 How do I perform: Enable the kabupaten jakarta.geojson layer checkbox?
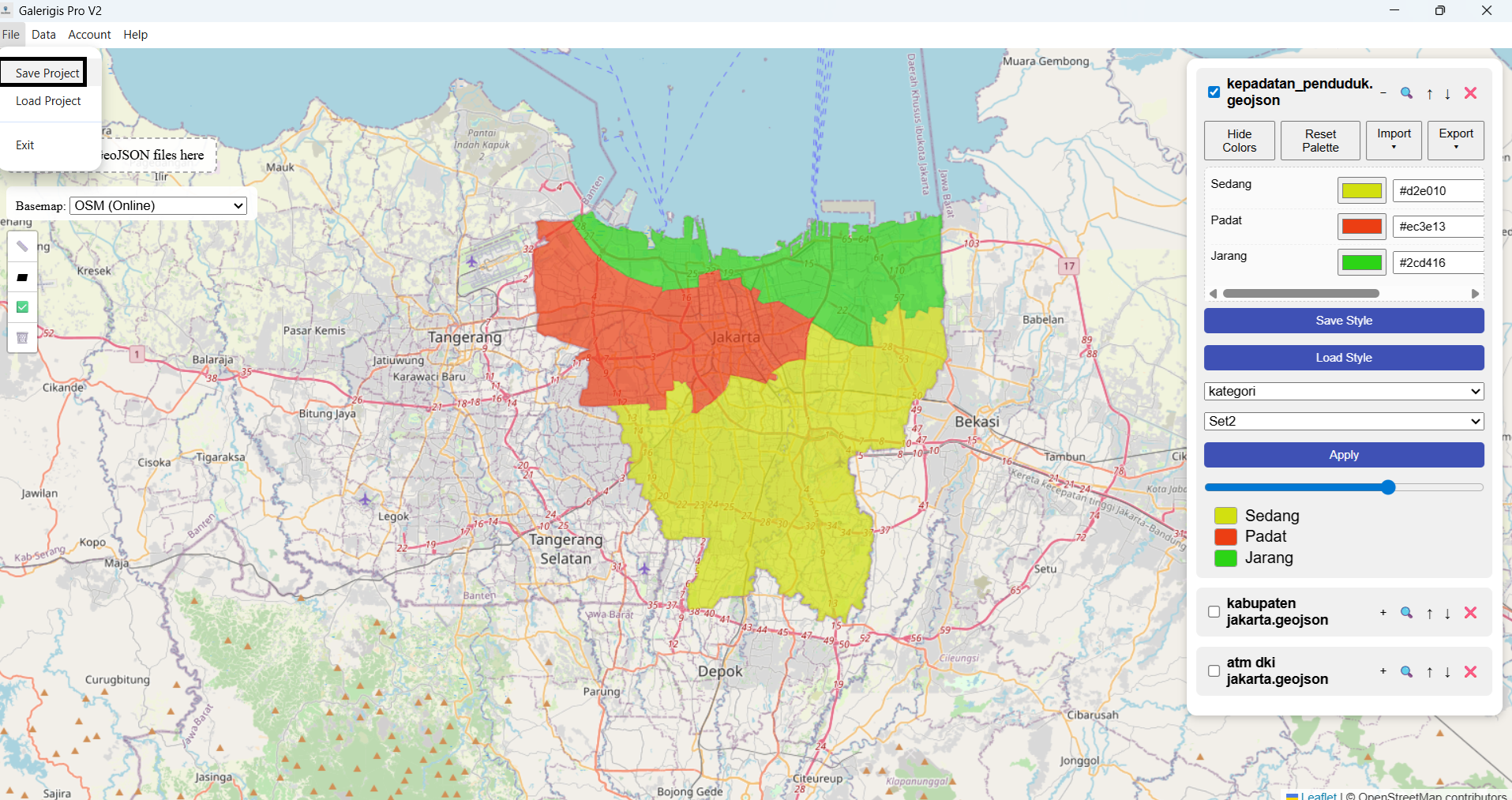(x=1214, y=612)
